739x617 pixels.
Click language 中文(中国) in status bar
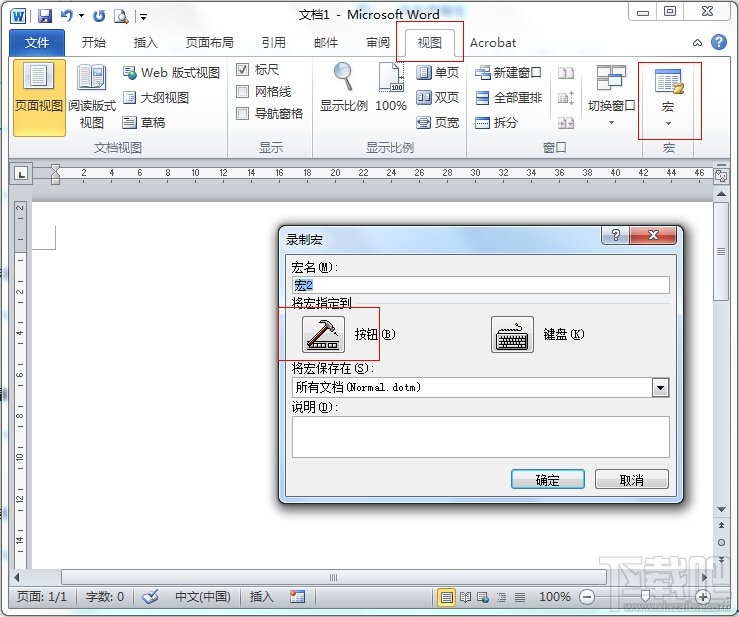[203, 597]
